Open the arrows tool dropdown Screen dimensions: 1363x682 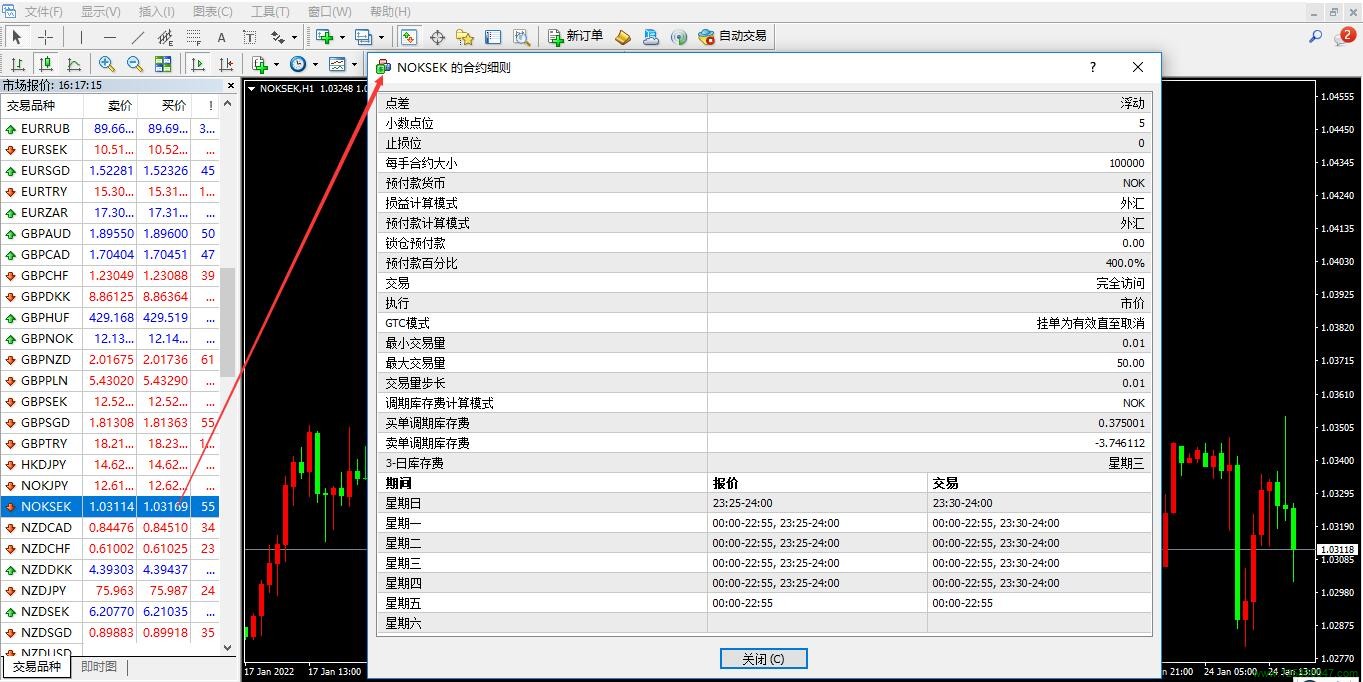point(294,37)
